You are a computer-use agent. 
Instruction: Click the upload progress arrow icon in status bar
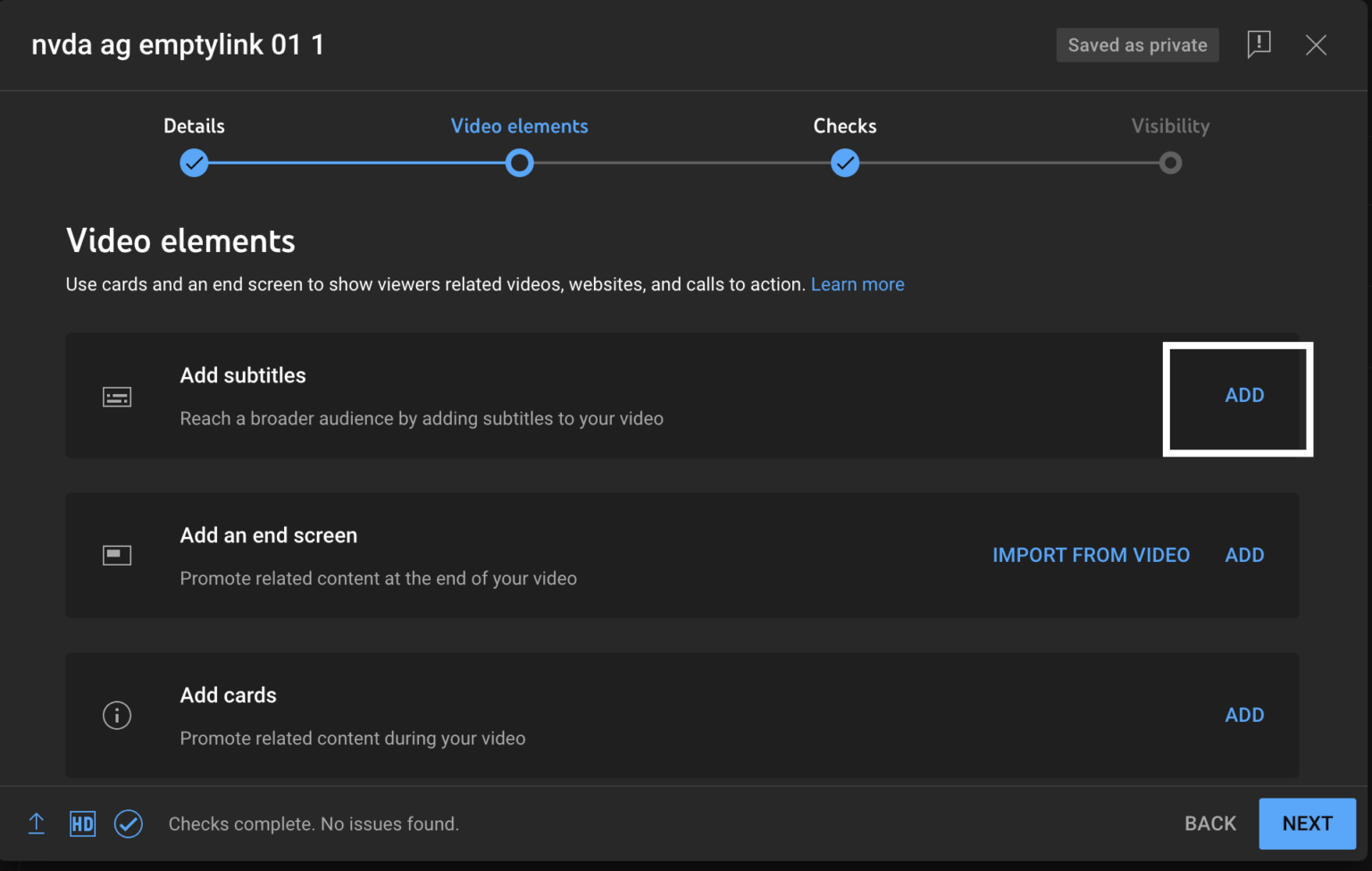click(36, 823)
